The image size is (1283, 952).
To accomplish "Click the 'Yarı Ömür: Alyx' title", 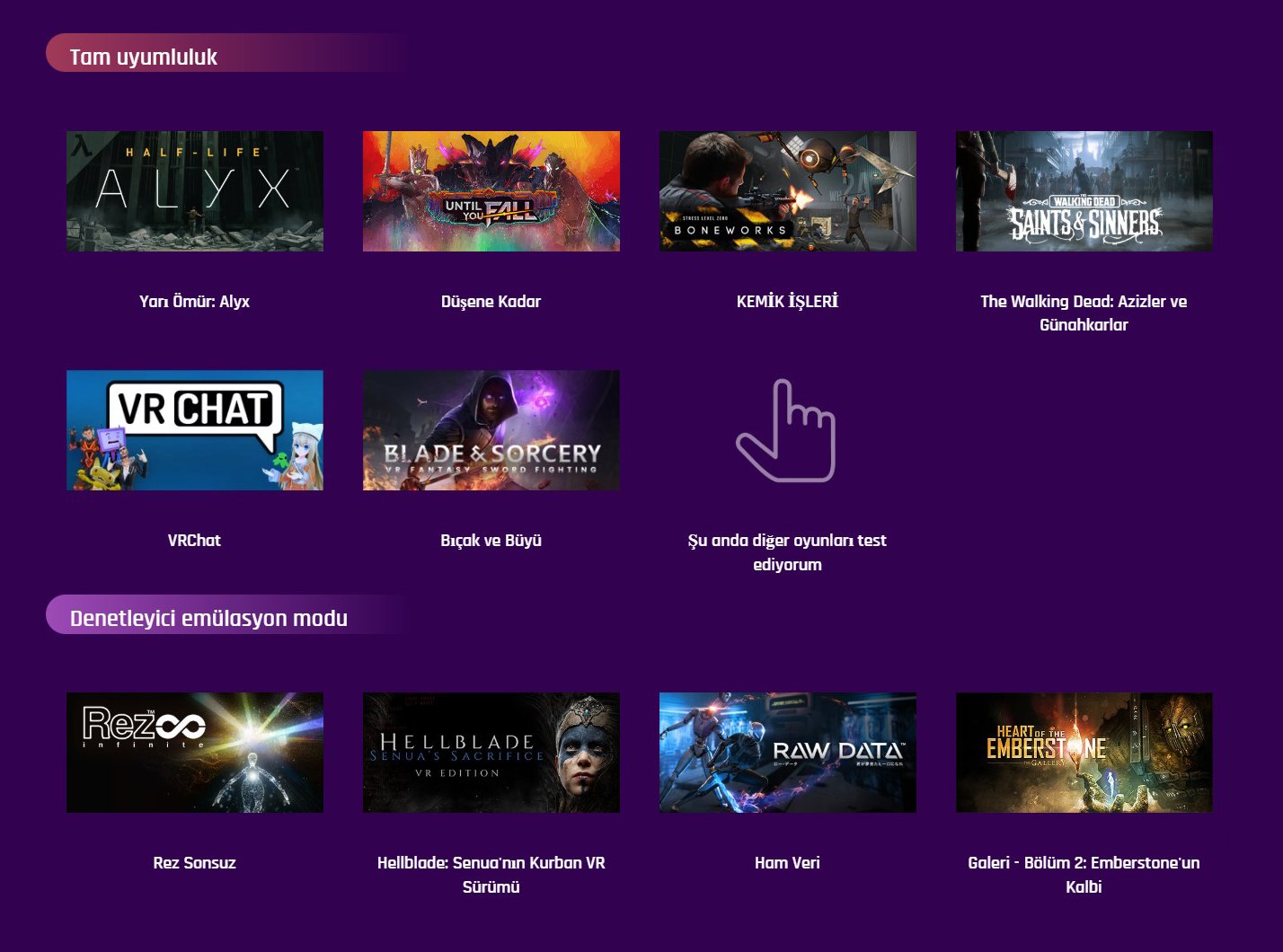I will [x=195, y=302].
